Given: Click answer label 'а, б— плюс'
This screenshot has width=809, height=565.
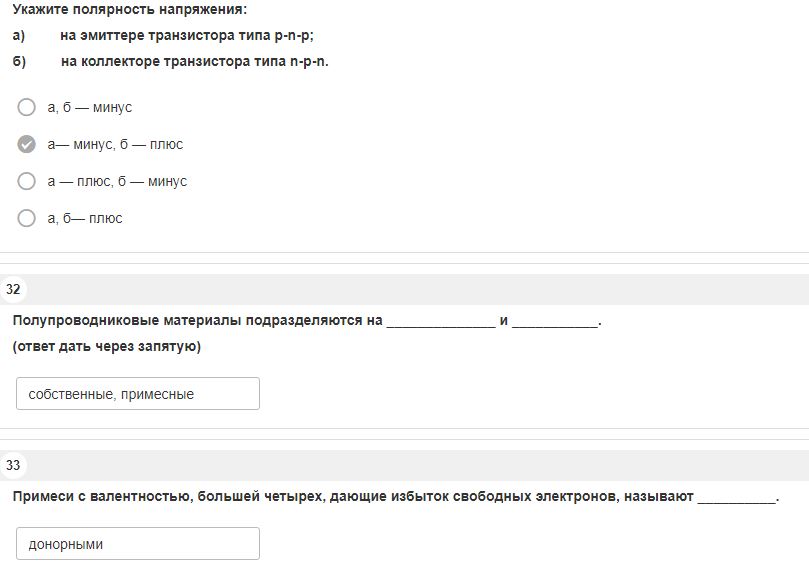Looking at the screenshot, I should [x=85, y=218].
